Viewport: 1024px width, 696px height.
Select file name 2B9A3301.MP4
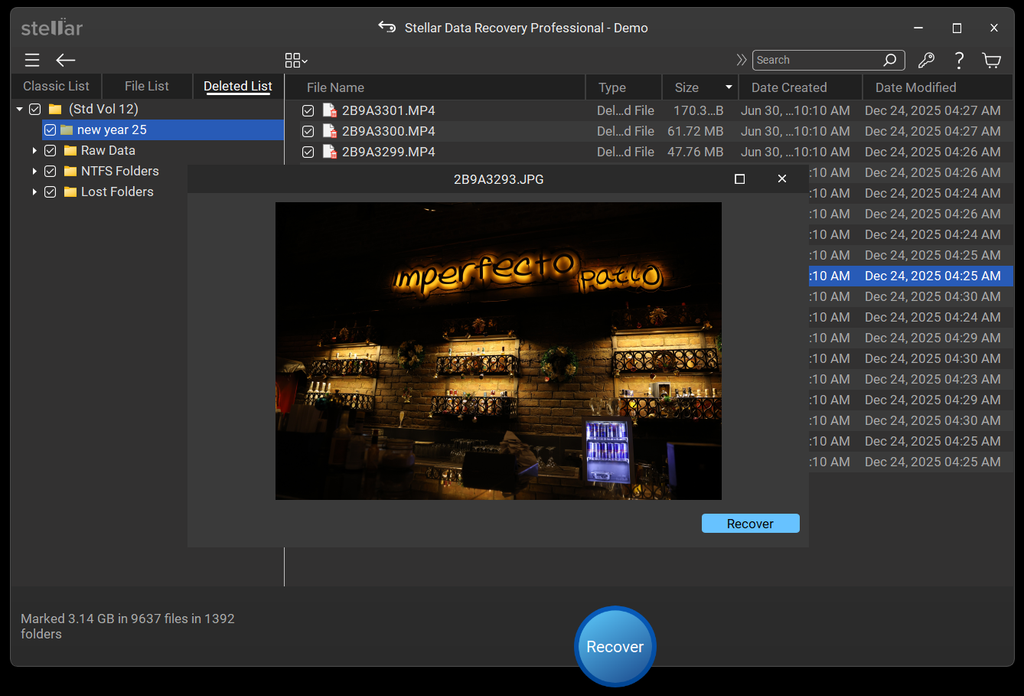coord(389,110)
